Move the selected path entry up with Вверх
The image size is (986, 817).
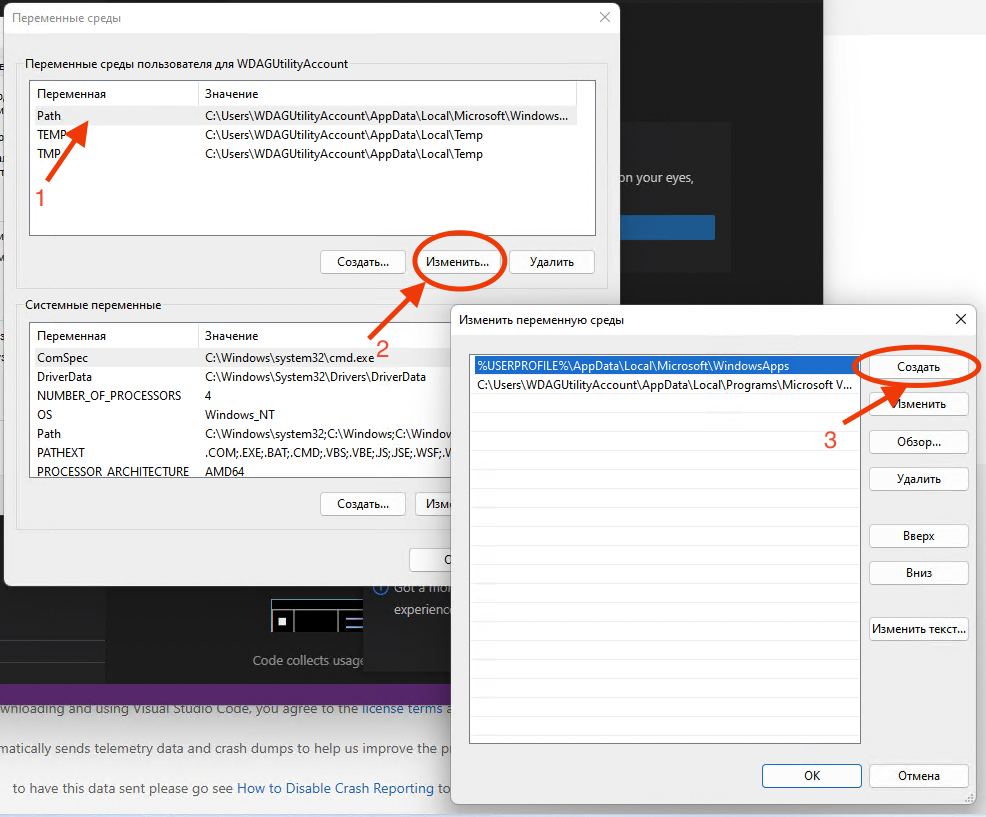point(917,535)
